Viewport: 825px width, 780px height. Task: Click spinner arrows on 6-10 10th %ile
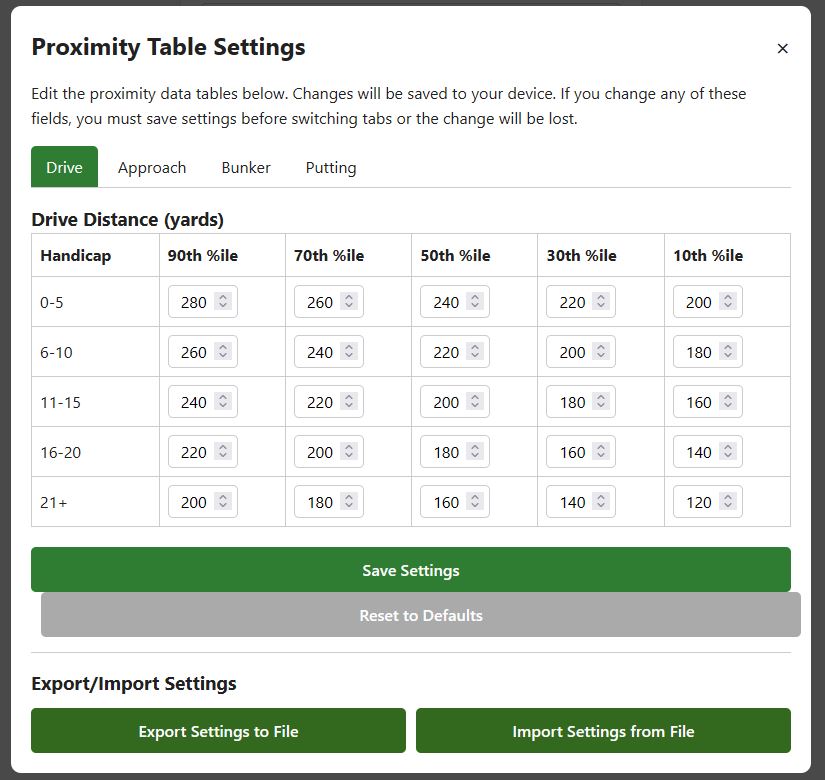[728, 351]
